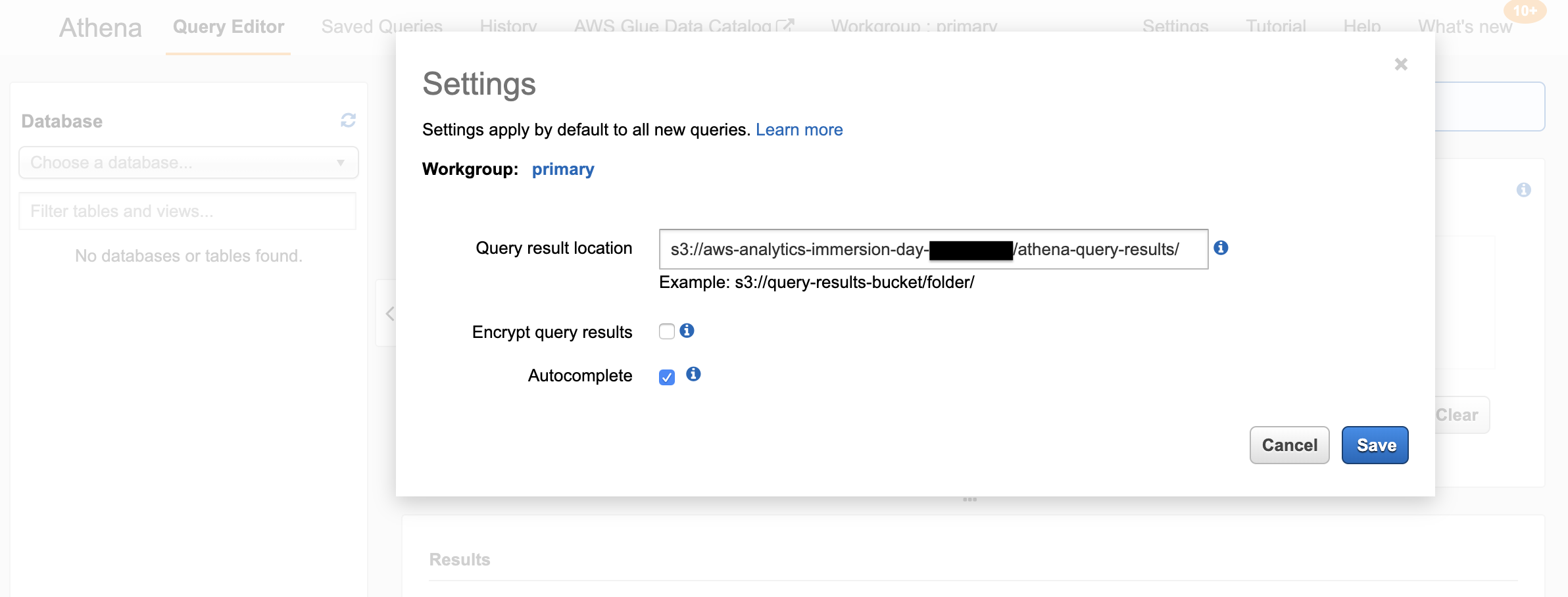Switch to the Query Editor tab

pos(228,27)
